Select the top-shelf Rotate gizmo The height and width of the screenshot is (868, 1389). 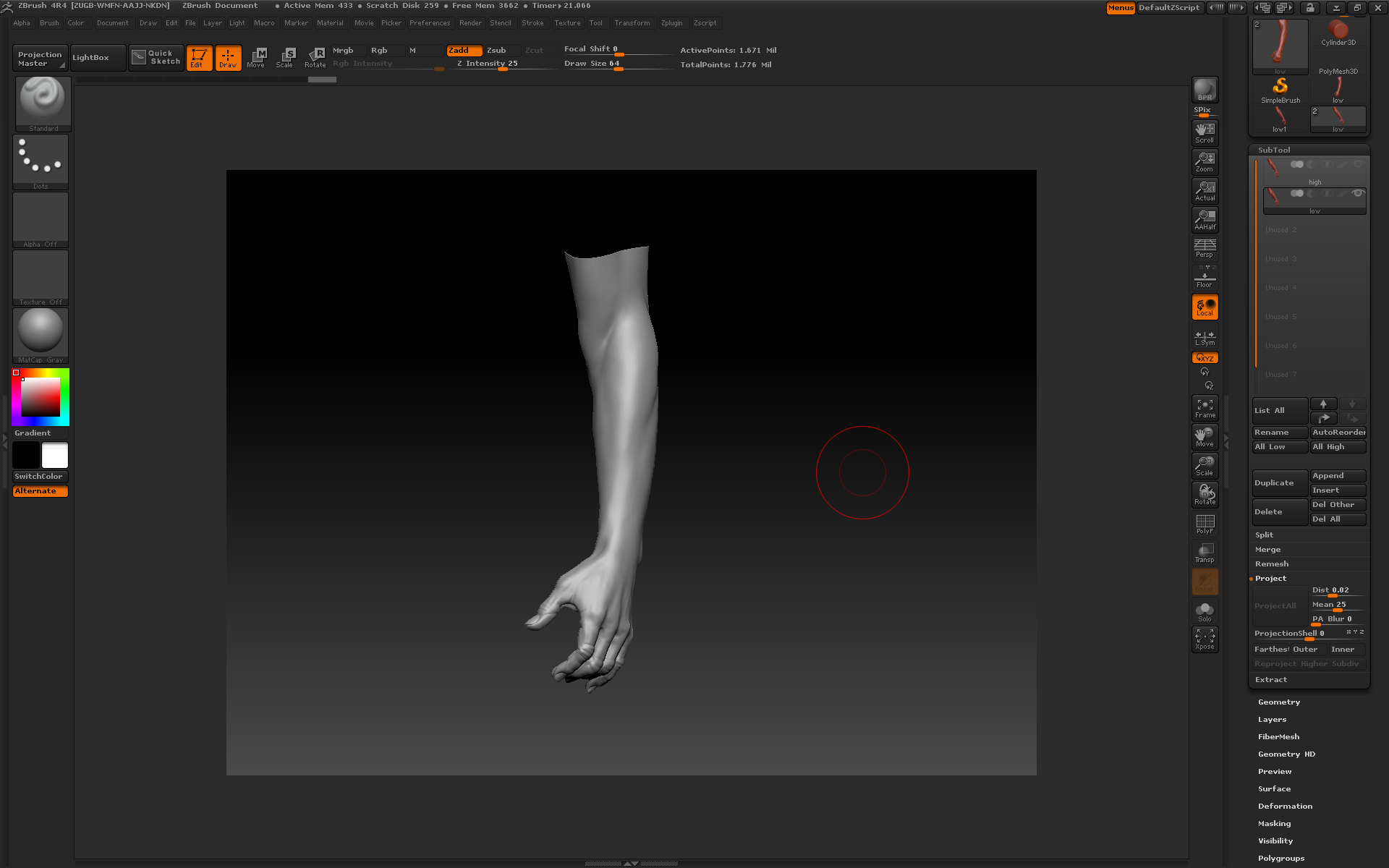(315, 58)
